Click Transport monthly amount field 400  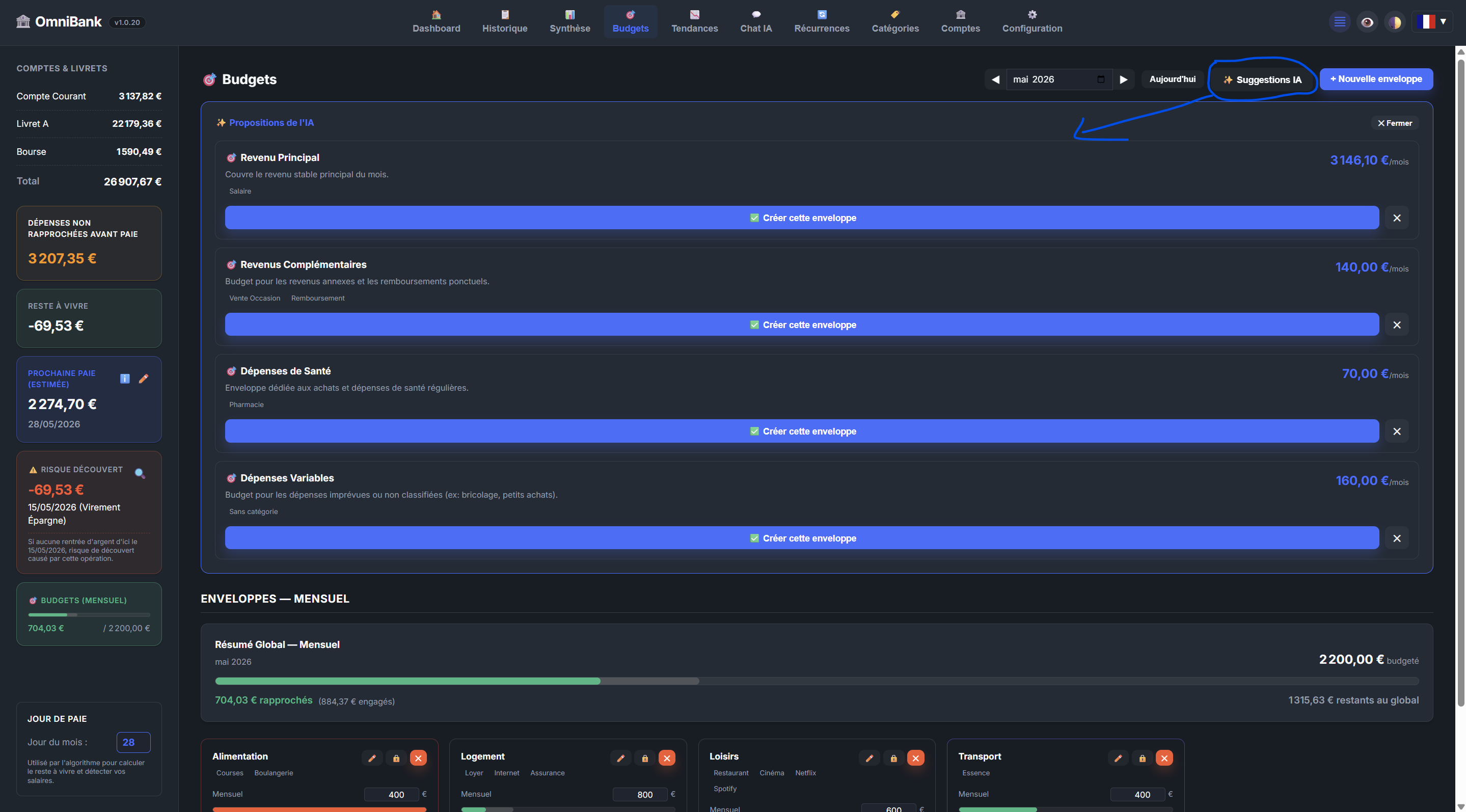(1137, 794)
